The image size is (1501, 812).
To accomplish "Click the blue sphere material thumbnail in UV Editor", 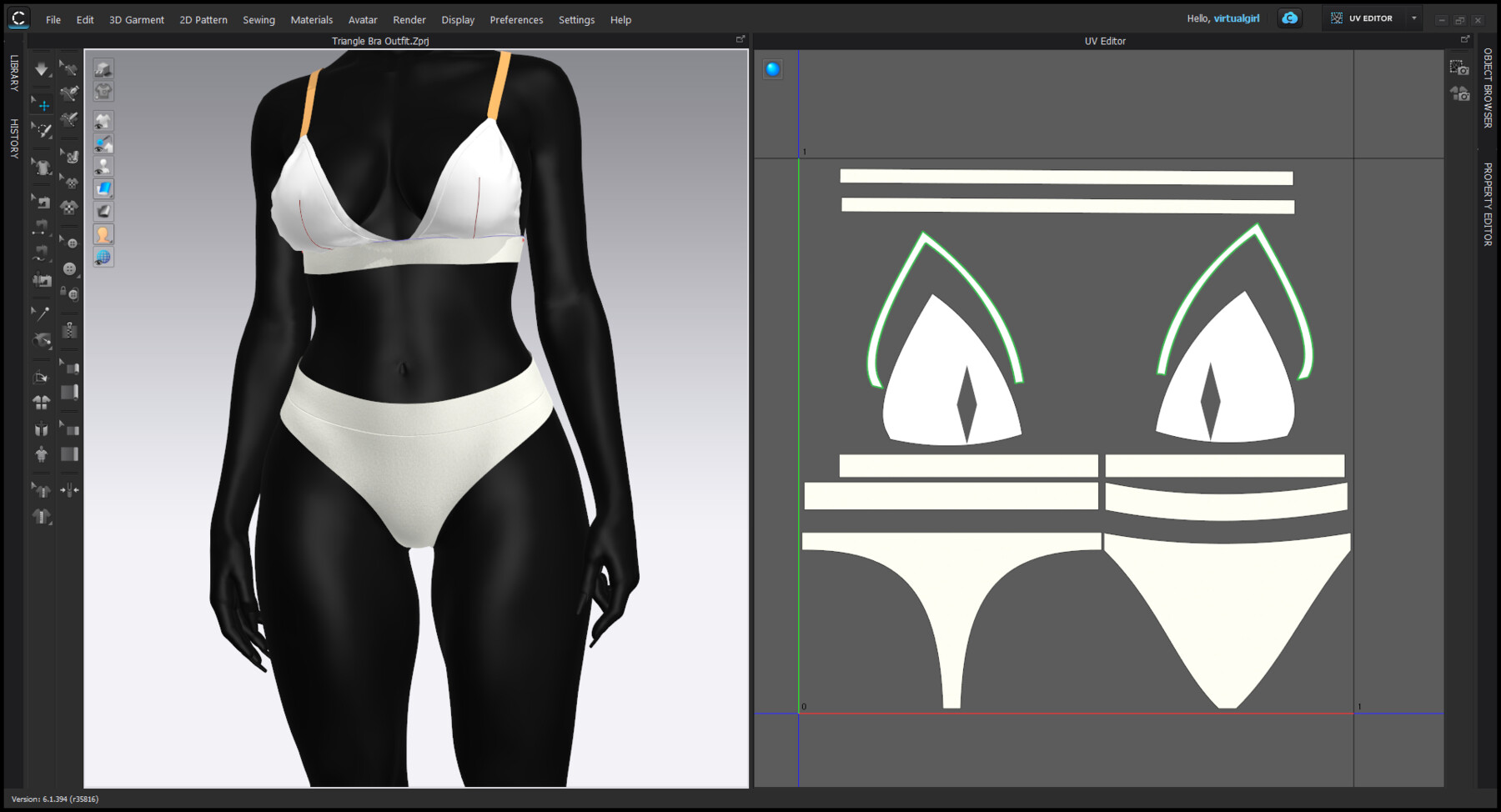I will pos(772,68).
